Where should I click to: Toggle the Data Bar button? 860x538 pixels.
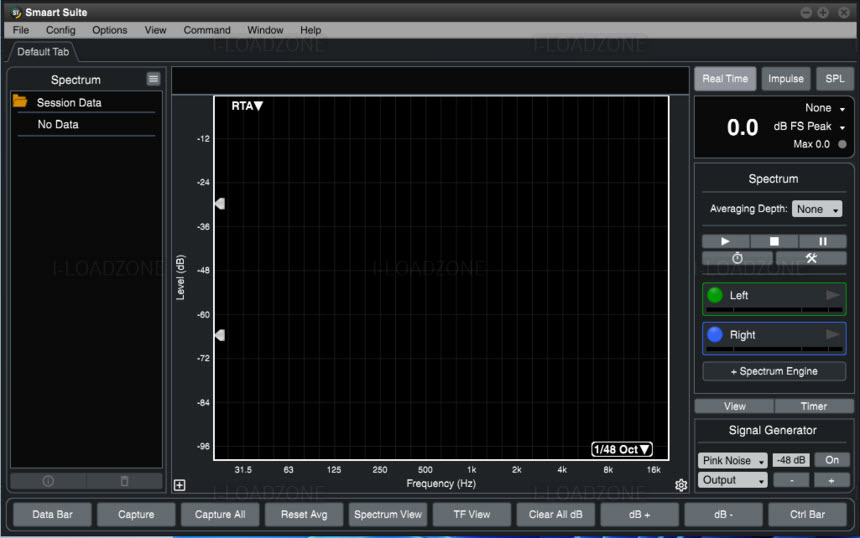pos(52,514)
